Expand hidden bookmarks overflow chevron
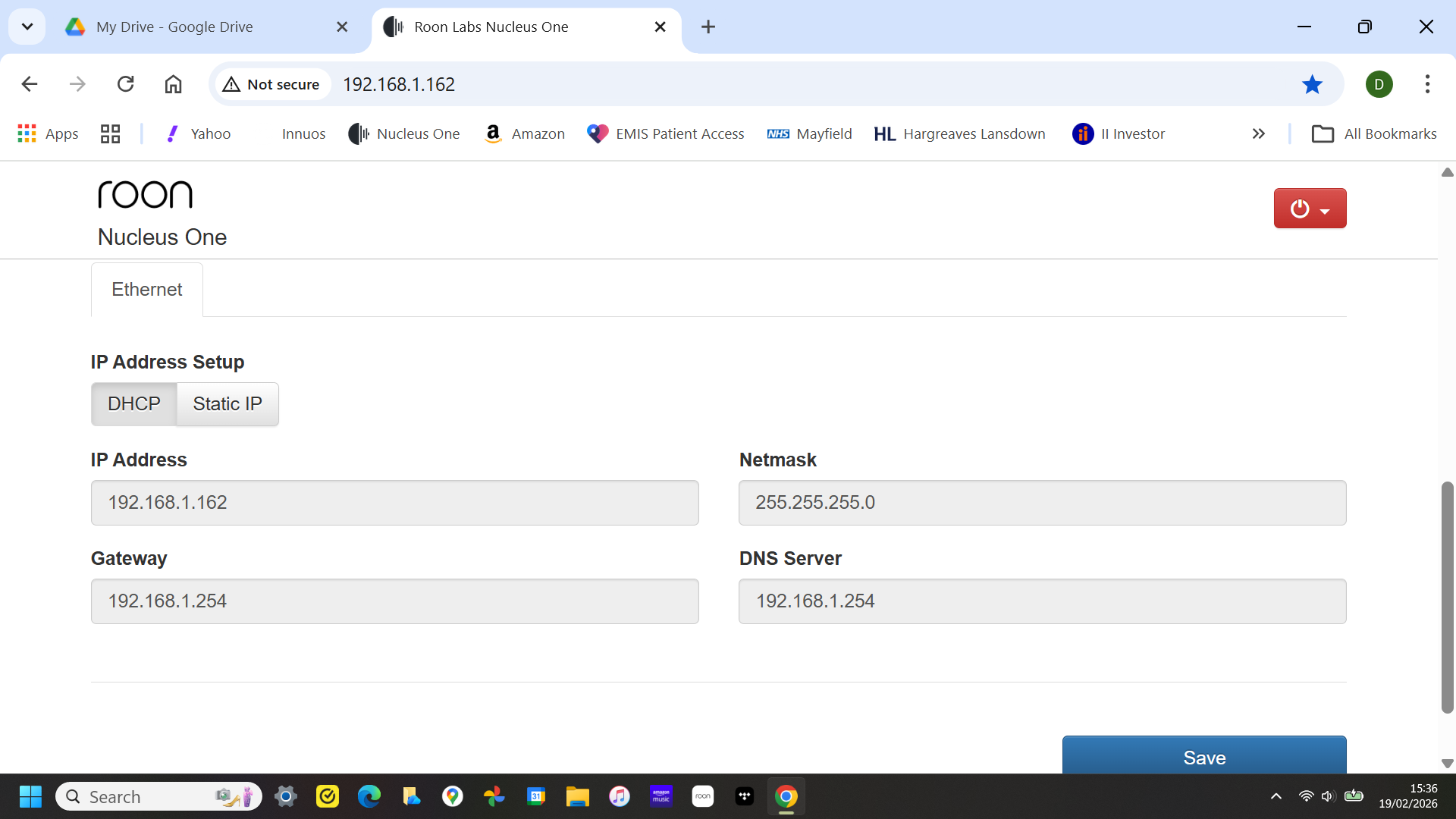Image resolution: width=1456 pixels, height=819 pixels. pyautogui.click(x=1259, y=134)
